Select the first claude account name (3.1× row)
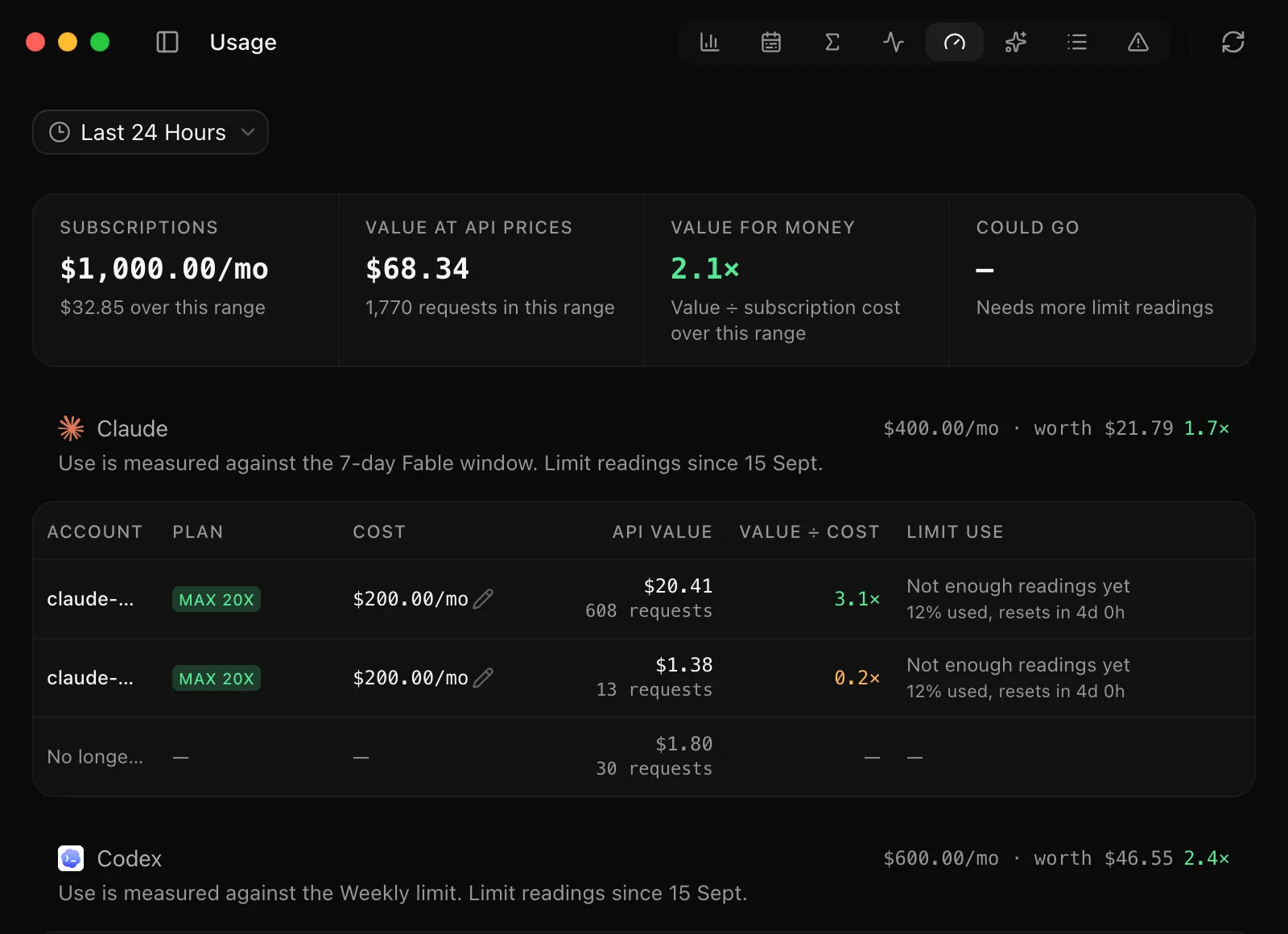1288x934 pixels. pos(90,599)
